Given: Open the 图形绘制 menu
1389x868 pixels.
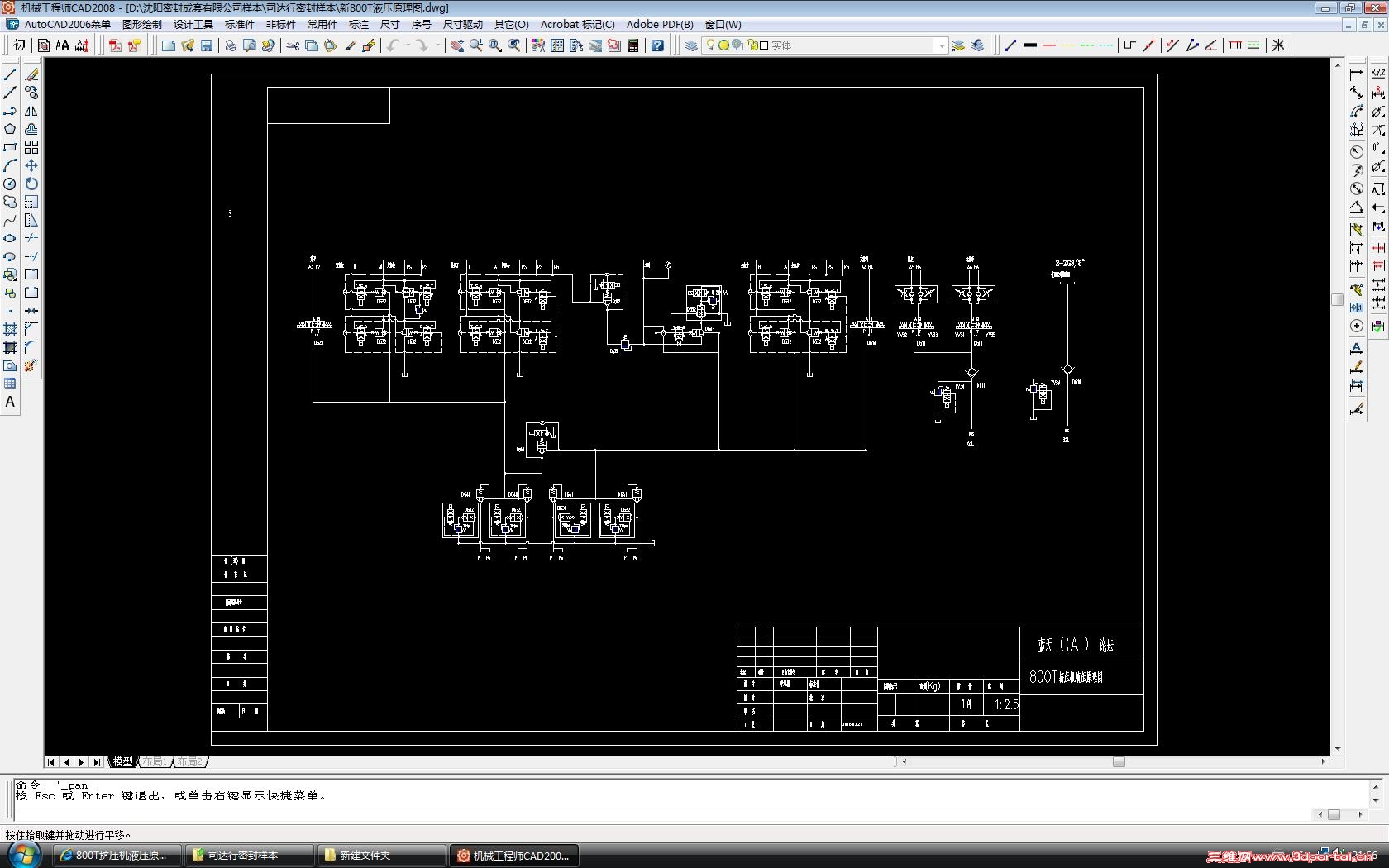Looking at the screenshot, I should point(142,24).
